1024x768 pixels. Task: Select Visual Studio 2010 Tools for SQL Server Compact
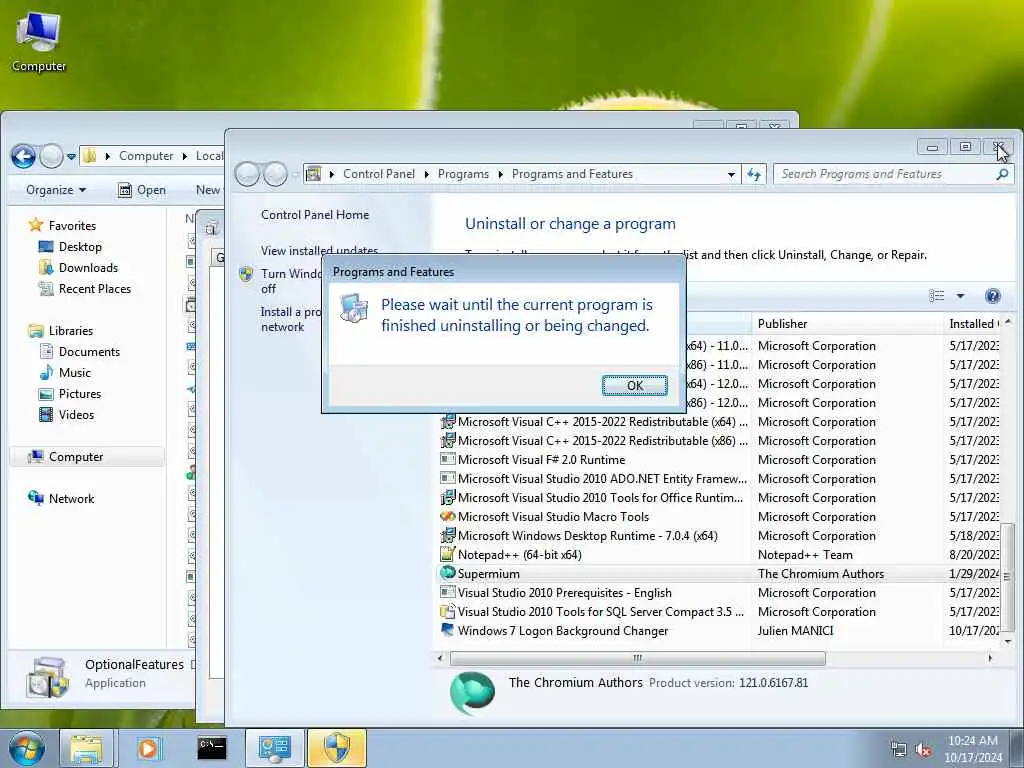coord(720,611)
